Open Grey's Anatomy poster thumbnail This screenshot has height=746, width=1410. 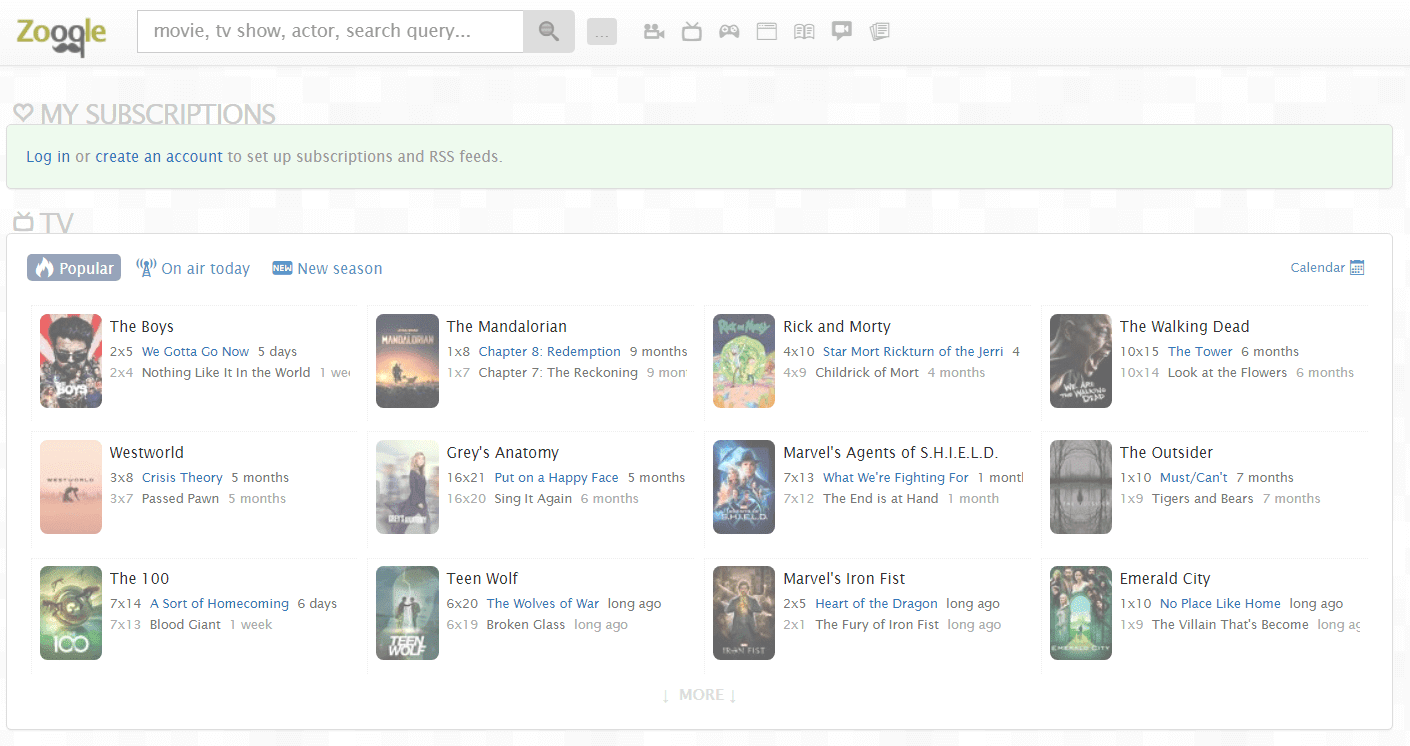(x=407, y=487)
